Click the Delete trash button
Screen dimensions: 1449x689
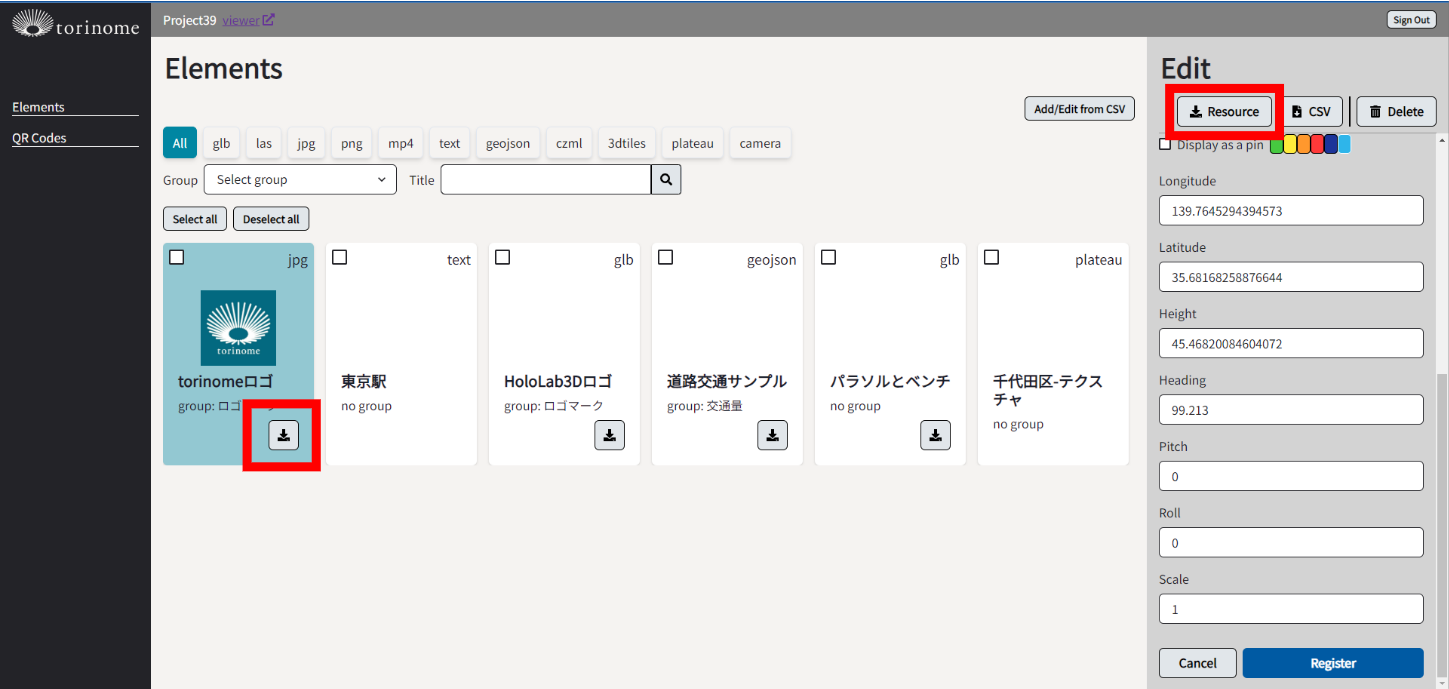click(x=1396, y=112)
